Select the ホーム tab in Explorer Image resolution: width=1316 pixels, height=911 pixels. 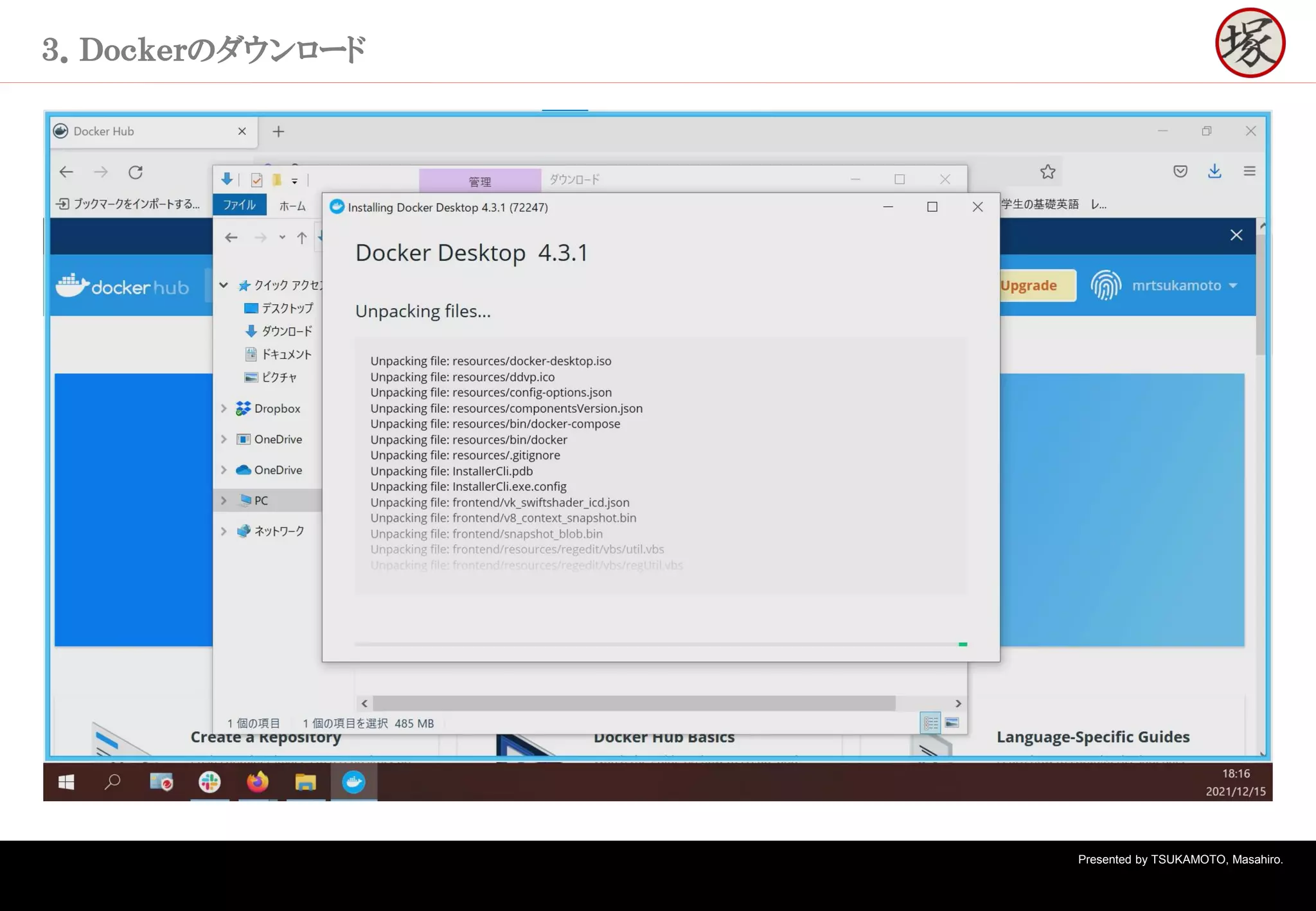pyautogui.click(x=292, y=206)
